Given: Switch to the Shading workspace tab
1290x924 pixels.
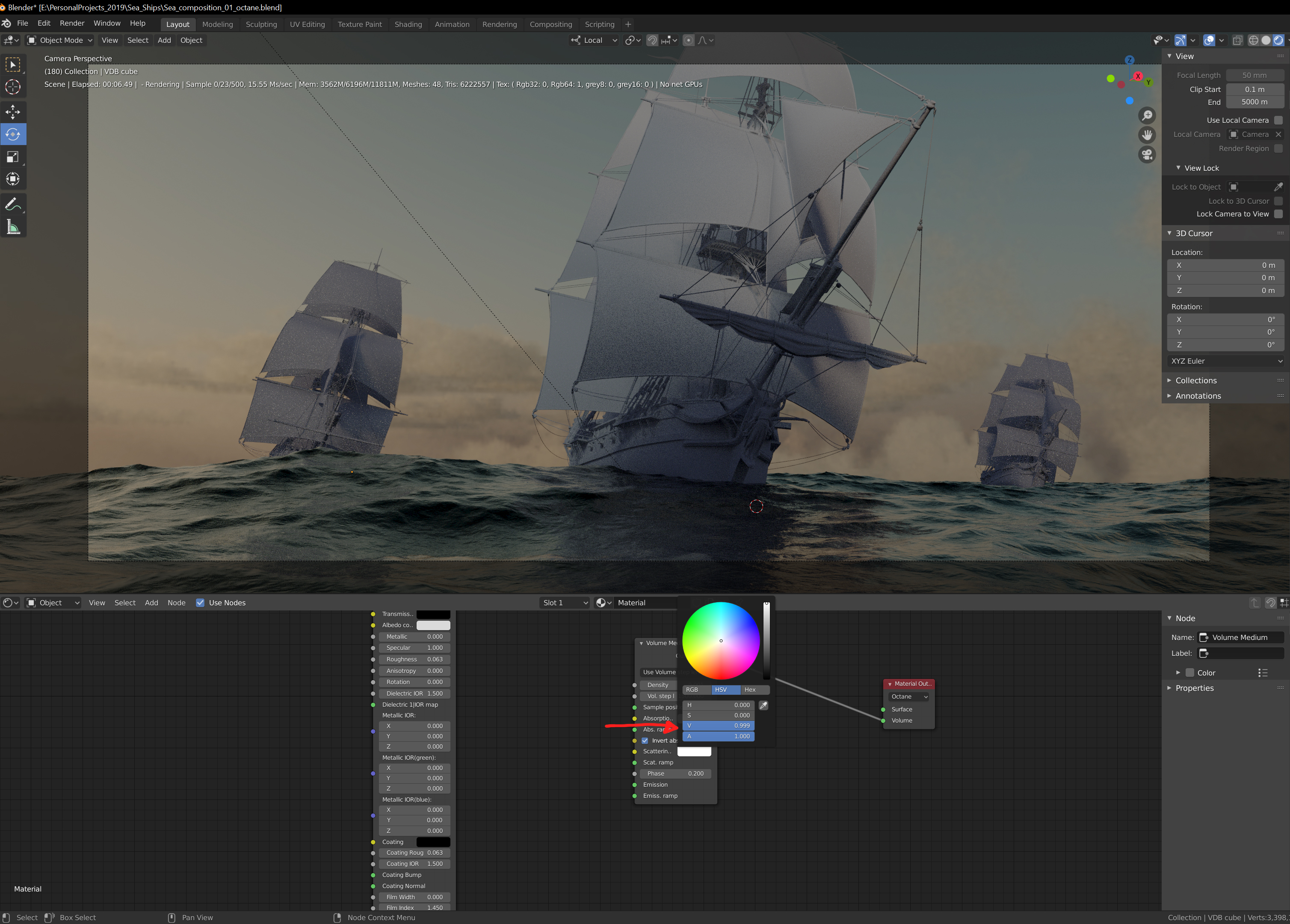Looking at the screenshot, I should click(408, 24).
